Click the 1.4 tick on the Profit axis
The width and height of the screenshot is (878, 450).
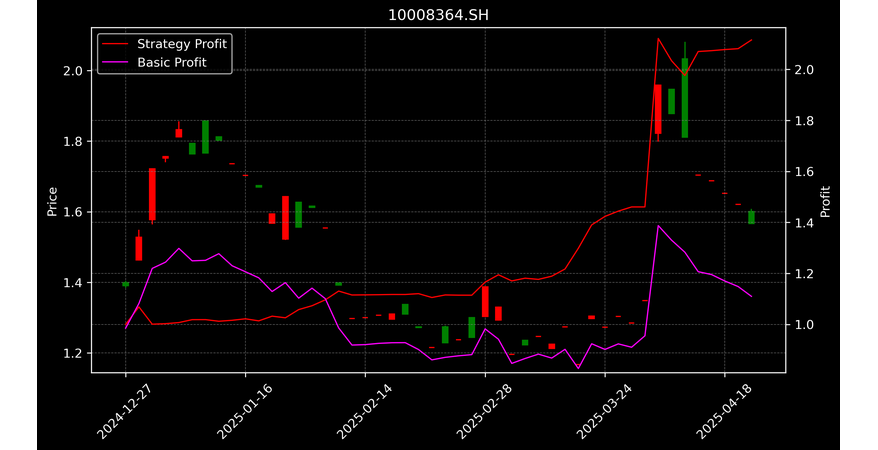point(804,223)
